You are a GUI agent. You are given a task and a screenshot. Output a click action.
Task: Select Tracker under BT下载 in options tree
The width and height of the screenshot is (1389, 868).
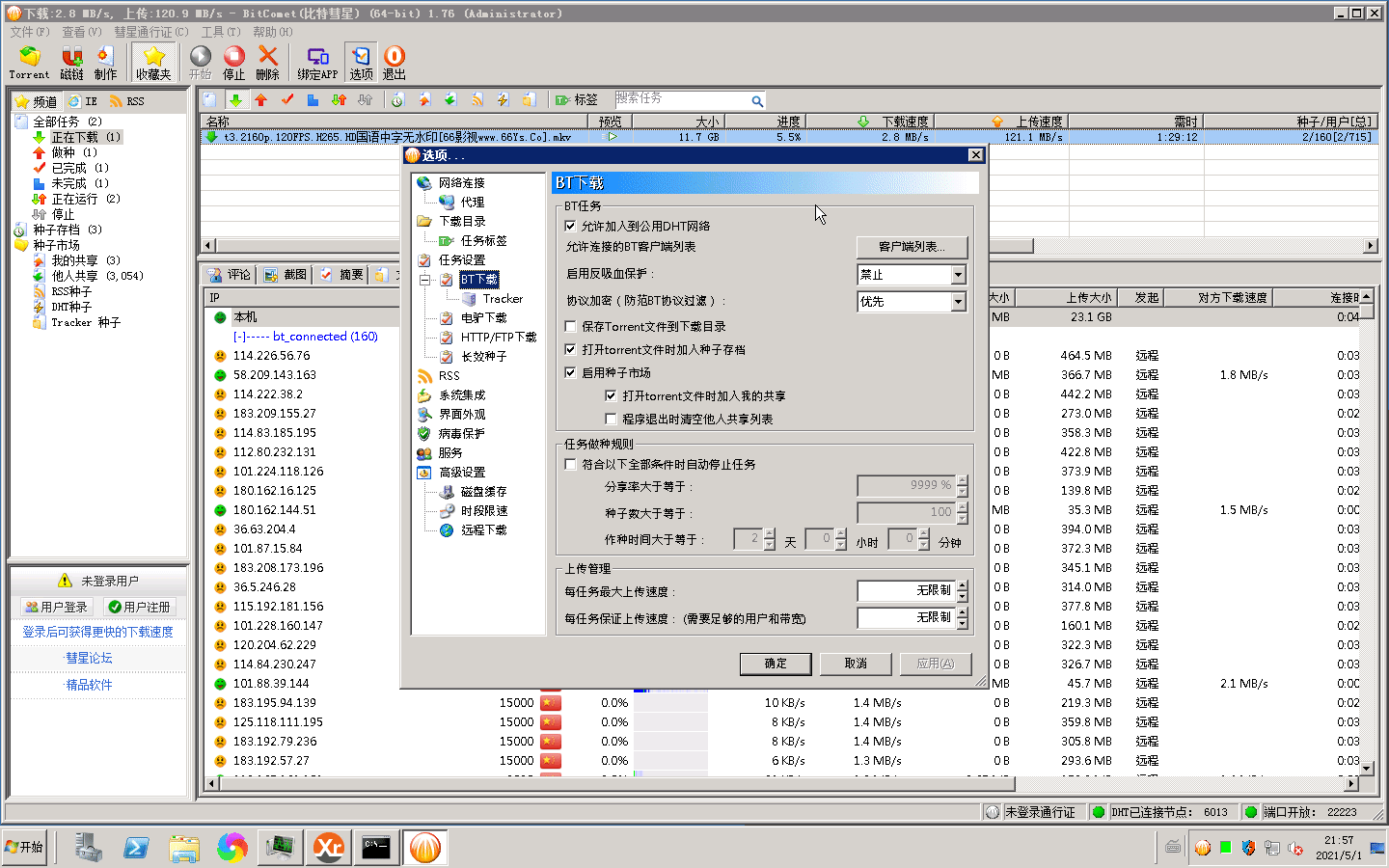(503, 299)
